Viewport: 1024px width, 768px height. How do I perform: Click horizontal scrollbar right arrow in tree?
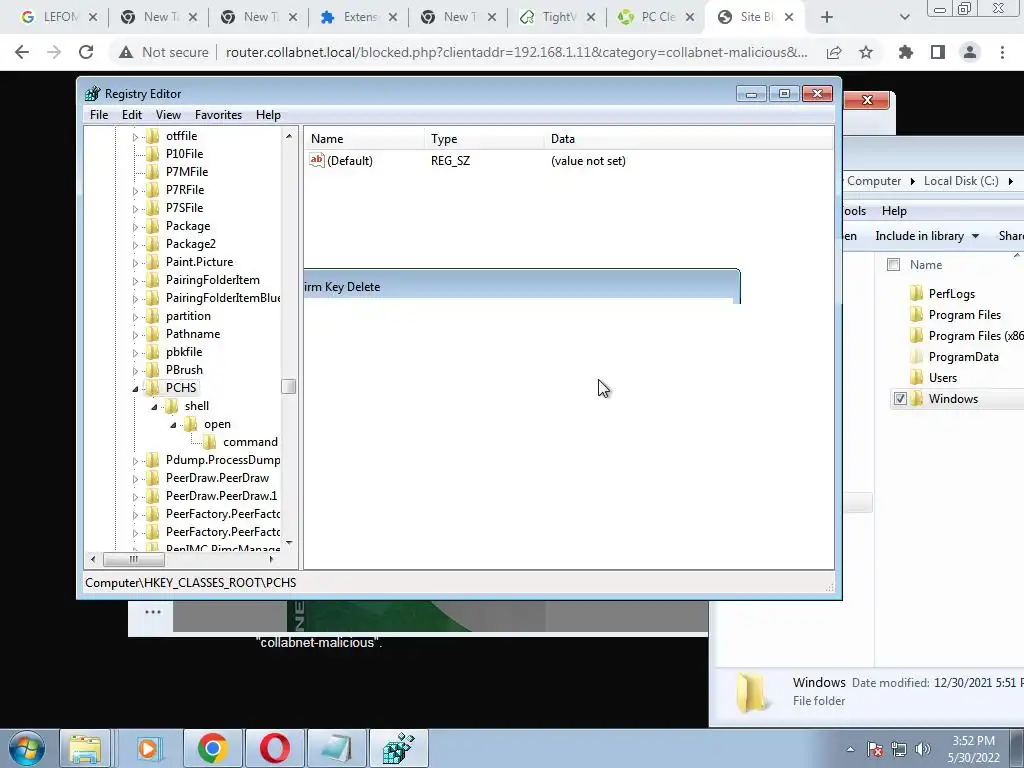(272, 559)
